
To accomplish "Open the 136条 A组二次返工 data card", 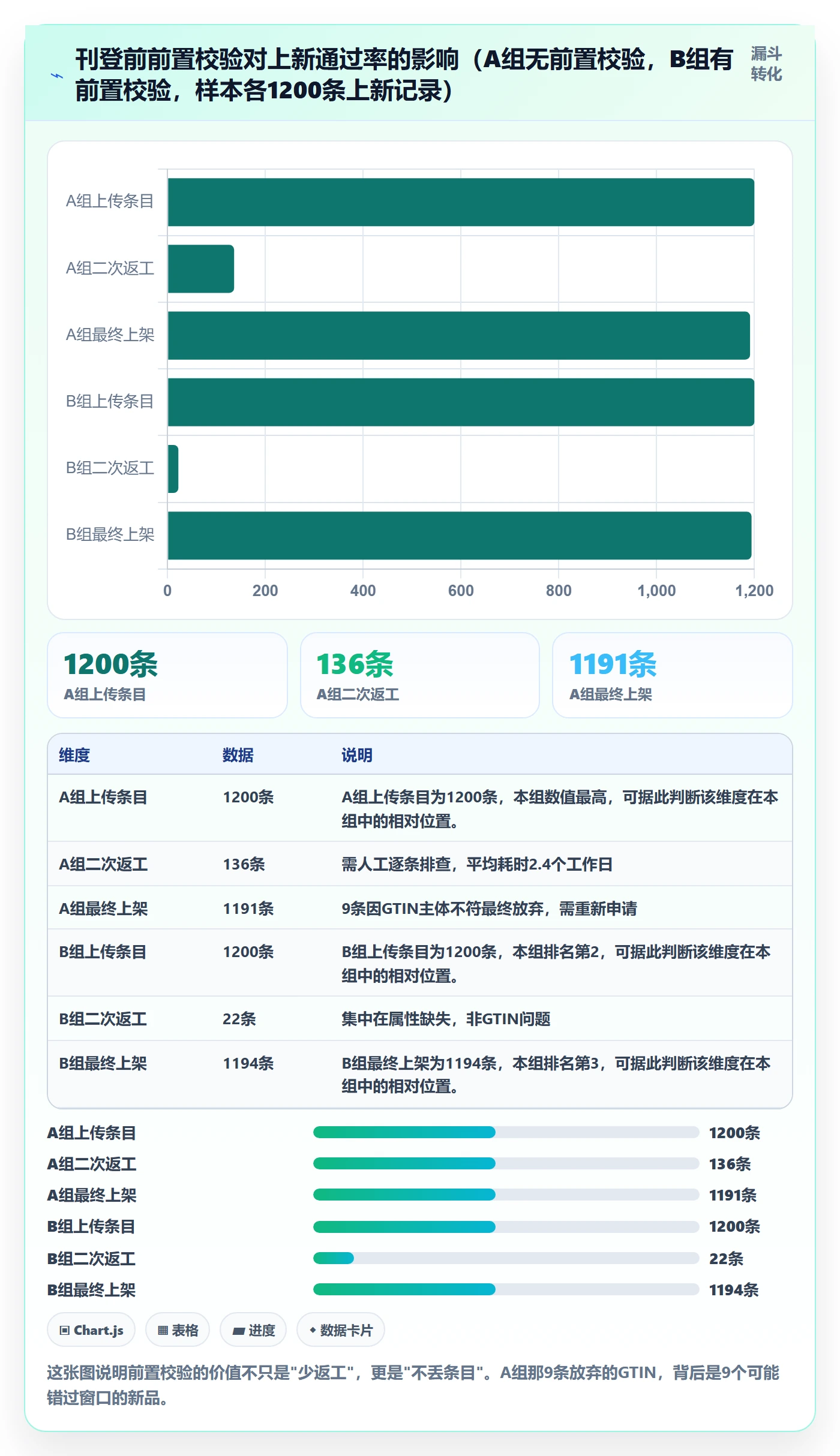I will [420, 675].
